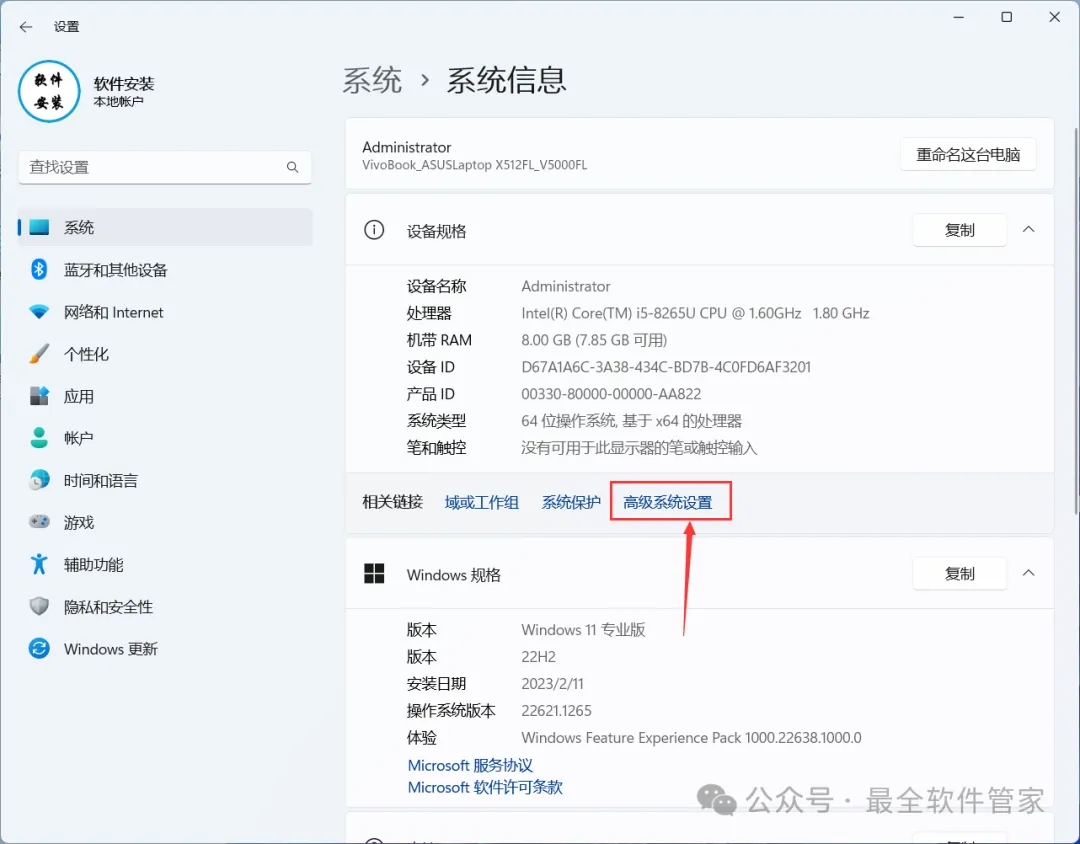The width and height of the screenshot is (1080, 844).
Task: Select Windows 更新 menu item
Action: point(165,649)
